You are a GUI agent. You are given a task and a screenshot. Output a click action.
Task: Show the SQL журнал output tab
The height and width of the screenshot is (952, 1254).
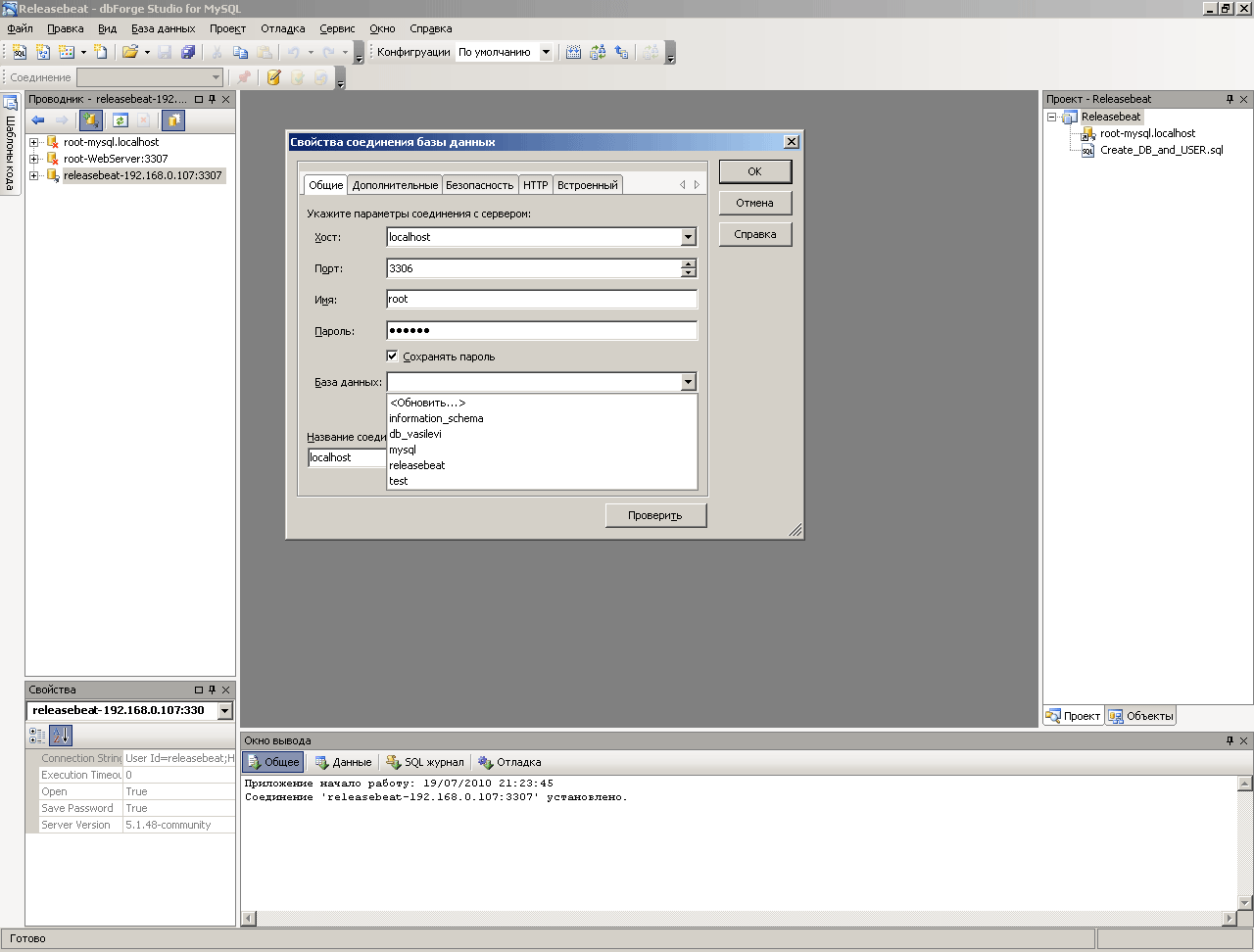(x=424, y=762)
